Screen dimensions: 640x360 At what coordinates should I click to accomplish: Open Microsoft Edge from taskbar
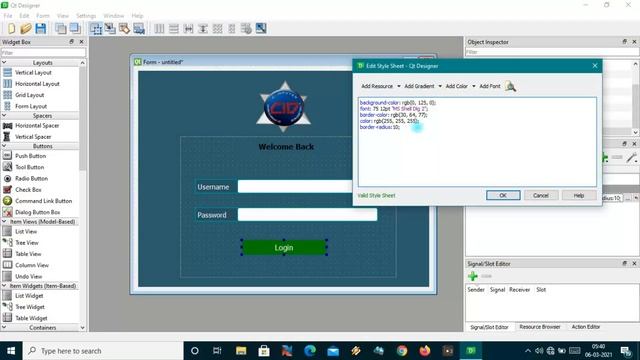pyautogui.click(x=310, y=351)
